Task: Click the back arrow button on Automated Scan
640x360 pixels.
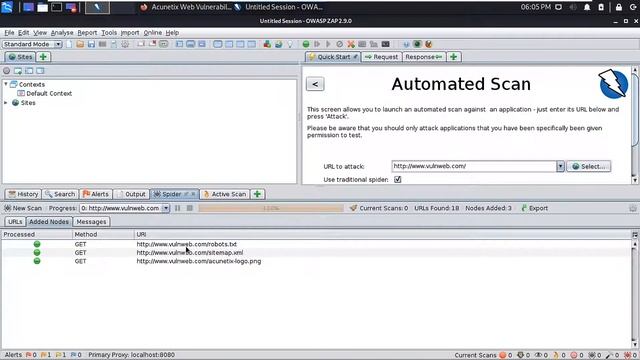Action: (x=315, y=84)
